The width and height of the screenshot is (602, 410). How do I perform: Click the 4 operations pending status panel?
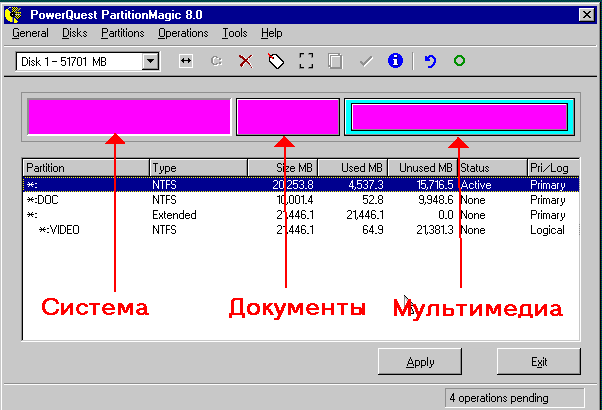514,398
